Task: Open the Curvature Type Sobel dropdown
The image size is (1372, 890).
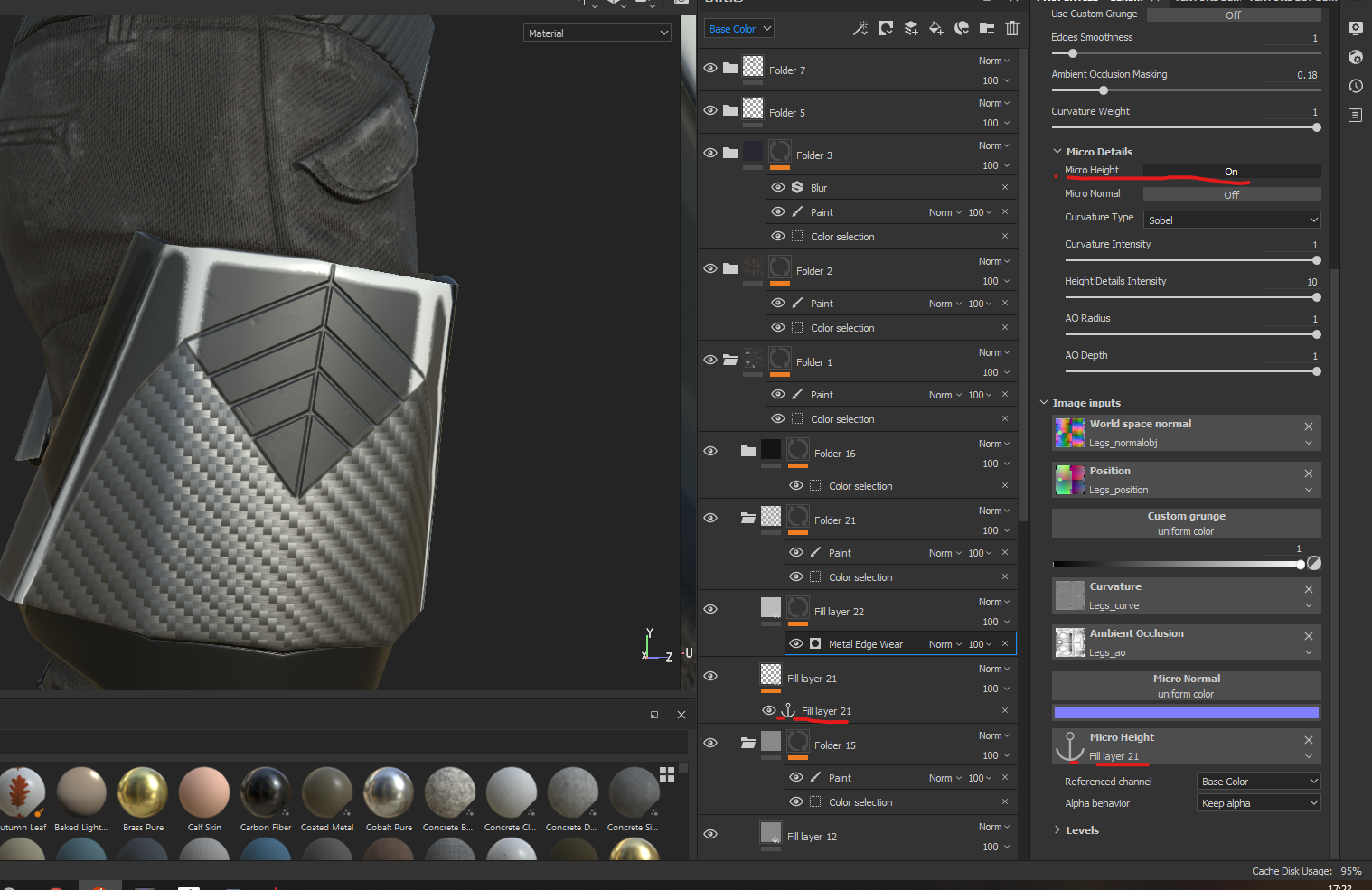Action: pos(1232,220)
